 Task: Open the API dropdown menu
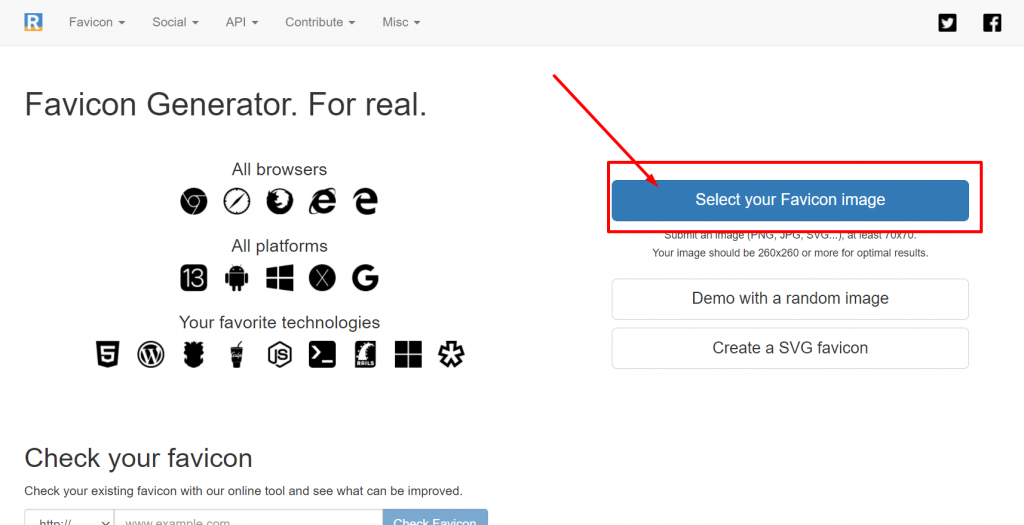242,22
